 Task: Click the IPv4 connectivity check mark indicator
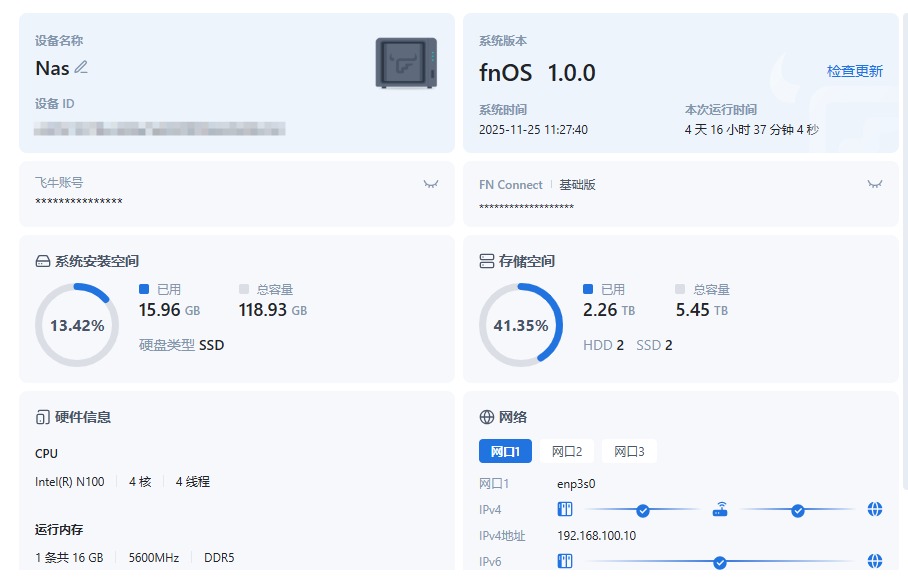point(643,510)
